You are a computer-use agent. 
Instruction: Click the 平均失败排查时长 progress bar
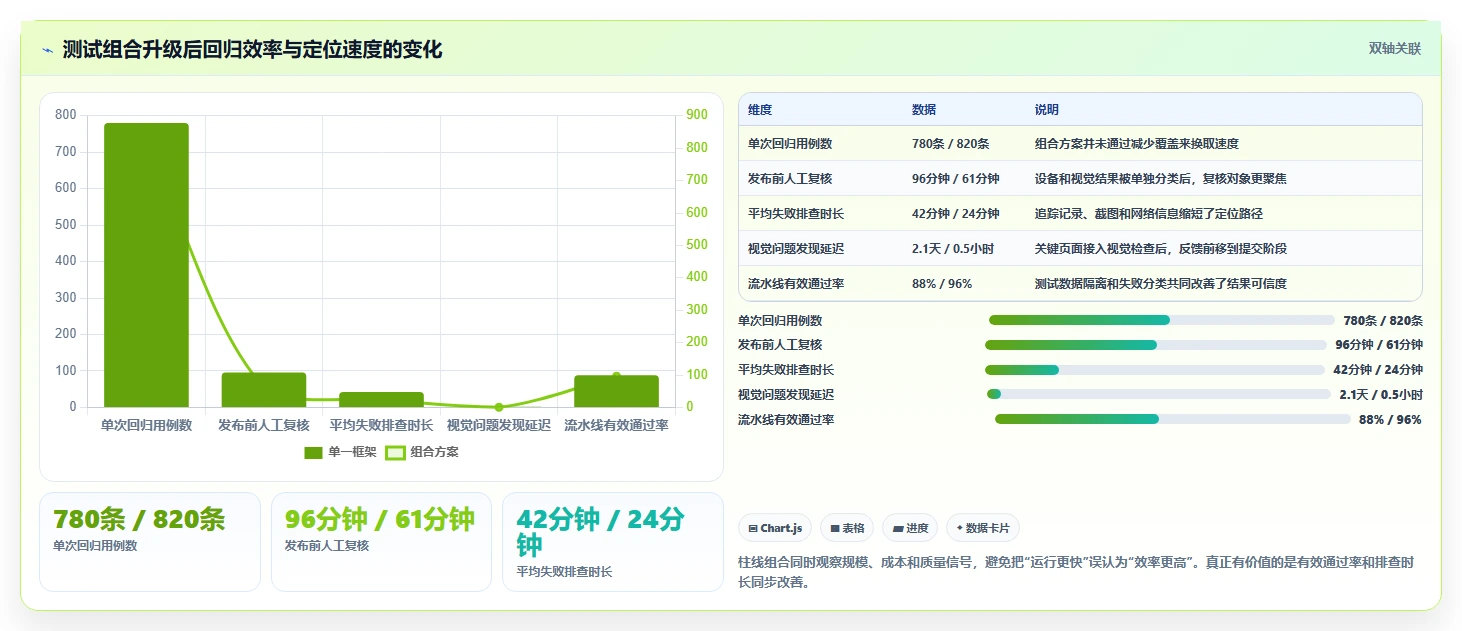[x=1155, y=370]
